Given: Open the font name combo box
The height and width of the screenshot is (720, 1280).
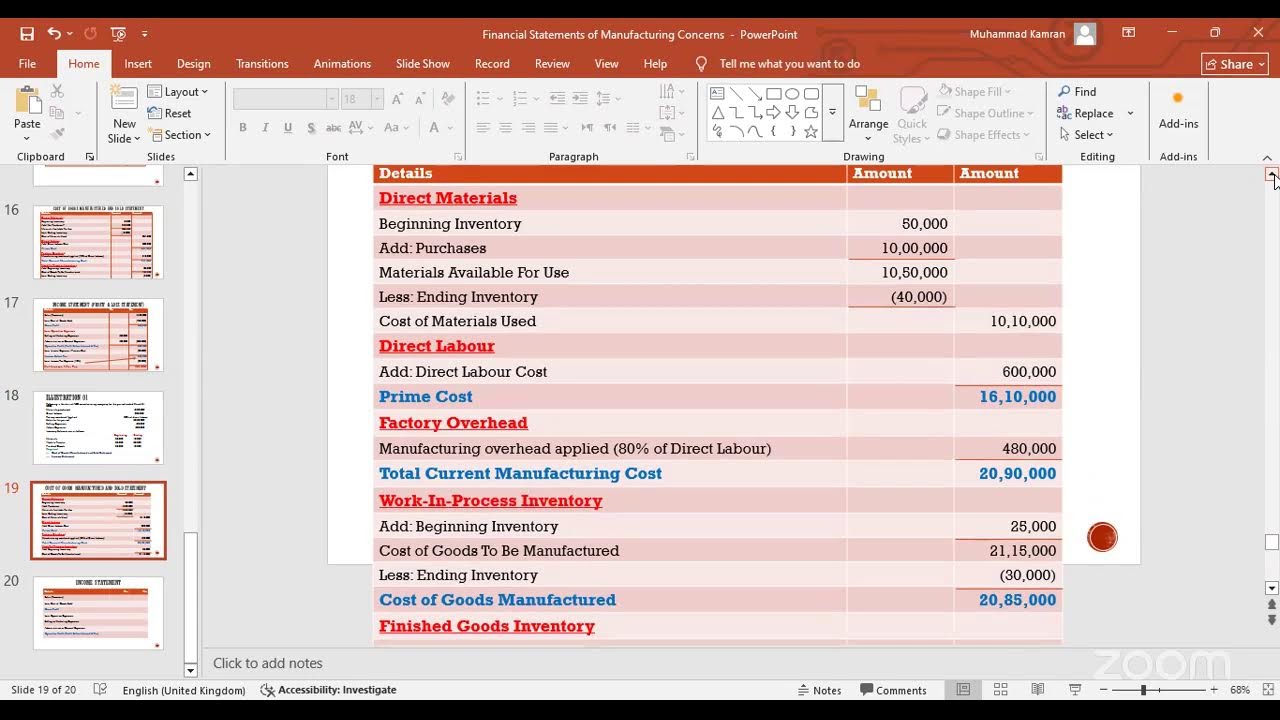Looking at the screenshot, I should pyautogui.click(x=285, y=99).
